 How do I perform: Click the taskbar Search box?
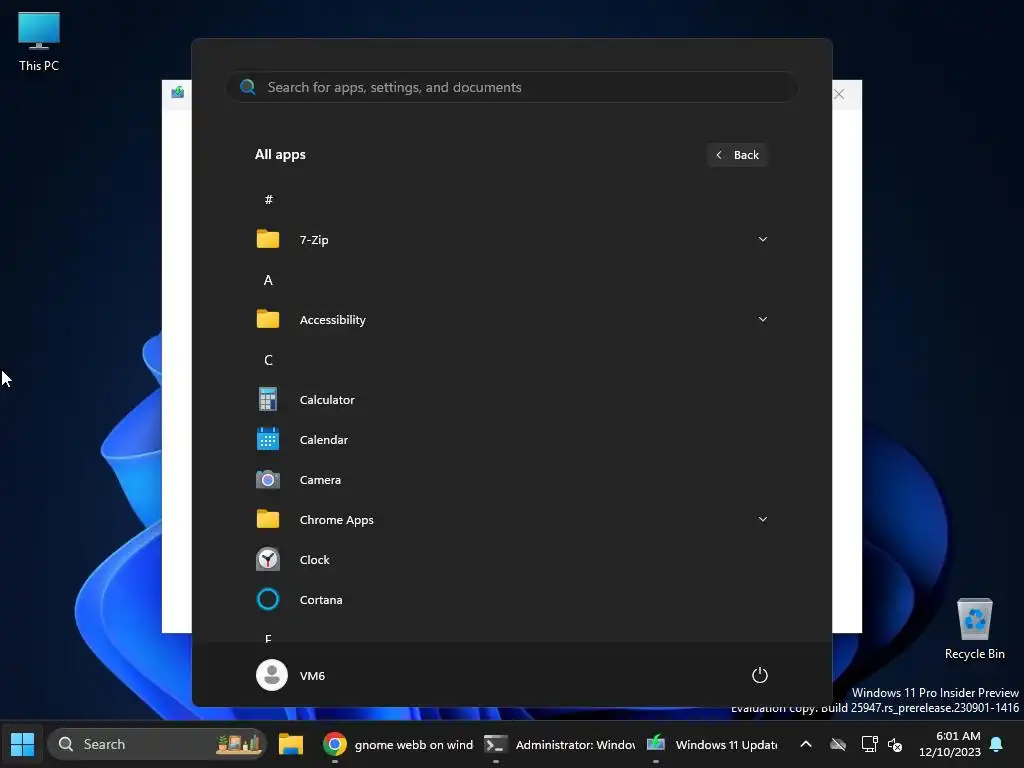[157, 744]
